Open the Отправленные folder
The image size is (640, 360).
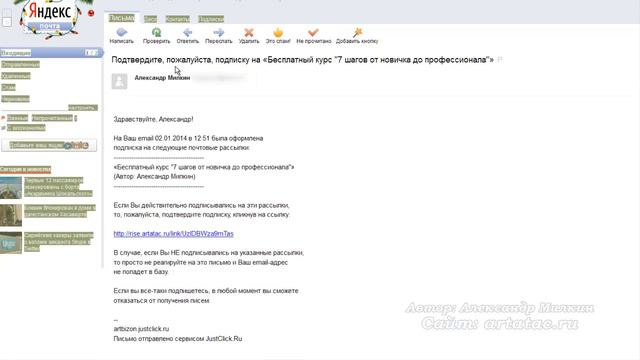click(20, 64)
